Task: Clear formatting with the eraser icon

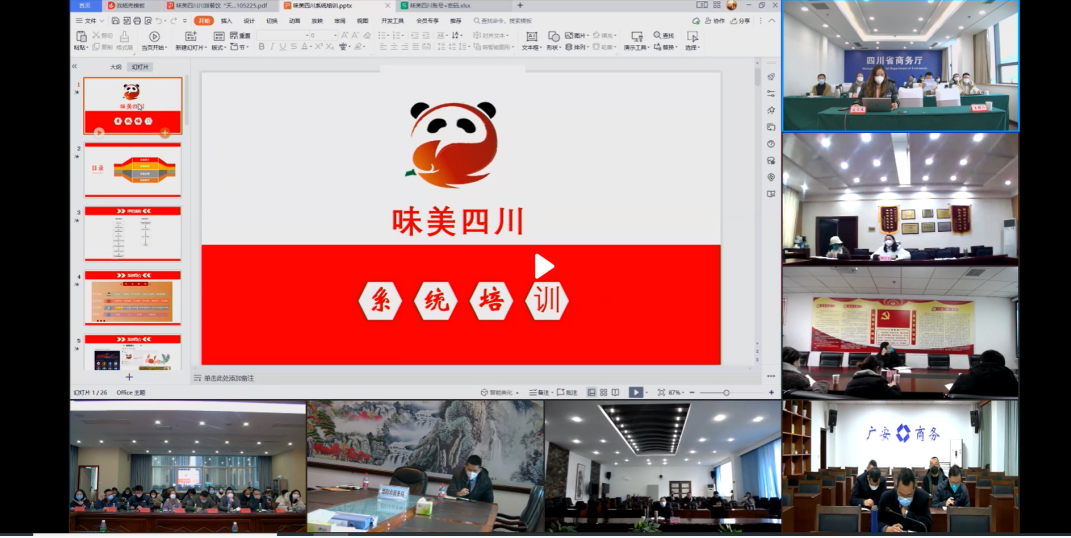Action: click(x=367, y=36)
